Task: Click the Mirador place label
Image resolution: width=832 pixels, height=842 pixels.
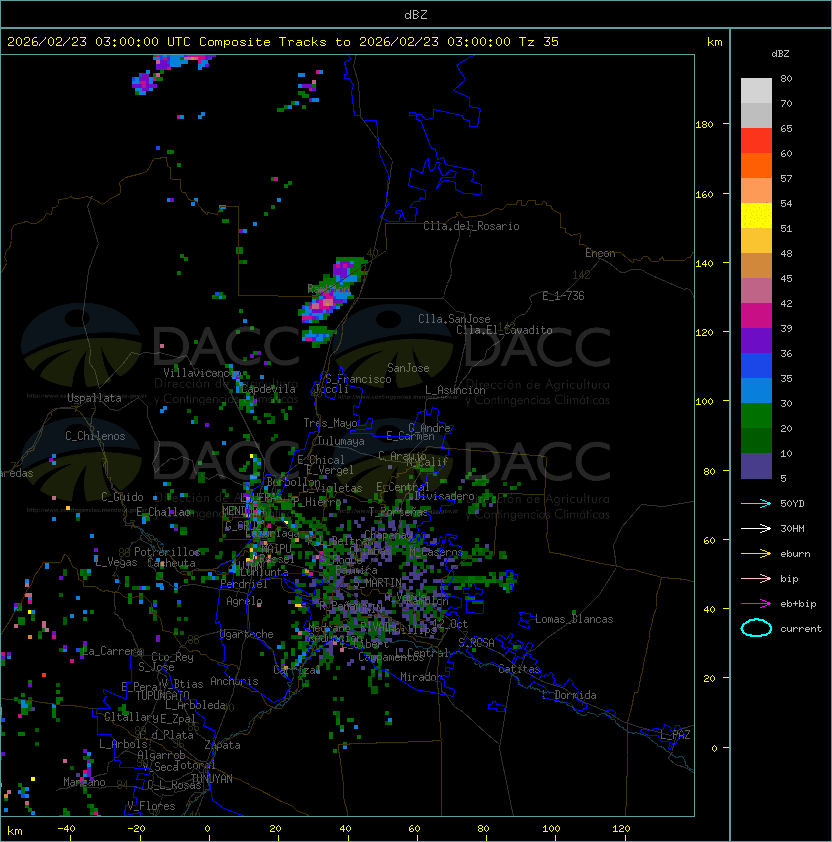Action: (422, 677)
